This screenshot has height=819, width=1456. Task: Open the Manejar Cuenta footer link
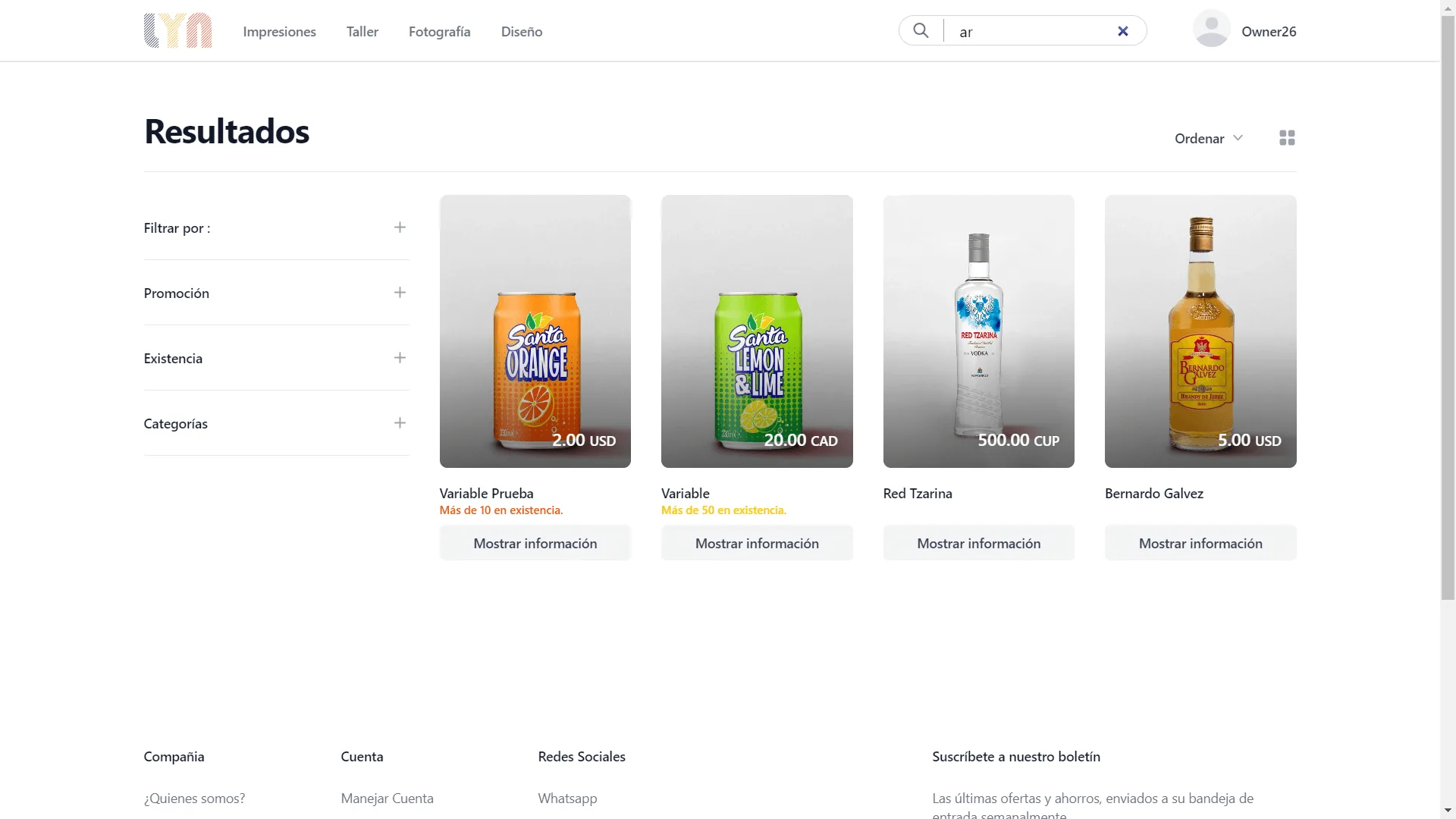tap(388, 798)
